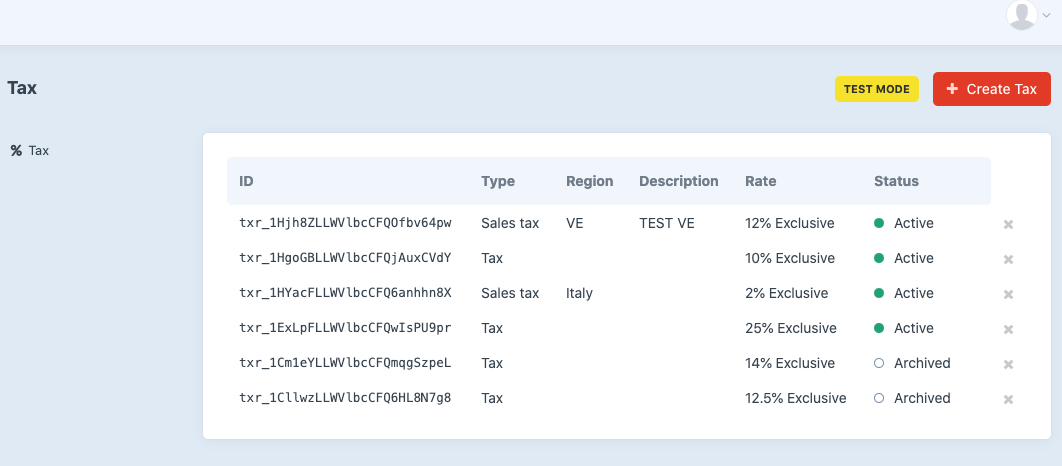The width and height of the screenshot is (1062, 466).
Task: Click the x icon for Italy sales tax
Action: pos(1008,295)
